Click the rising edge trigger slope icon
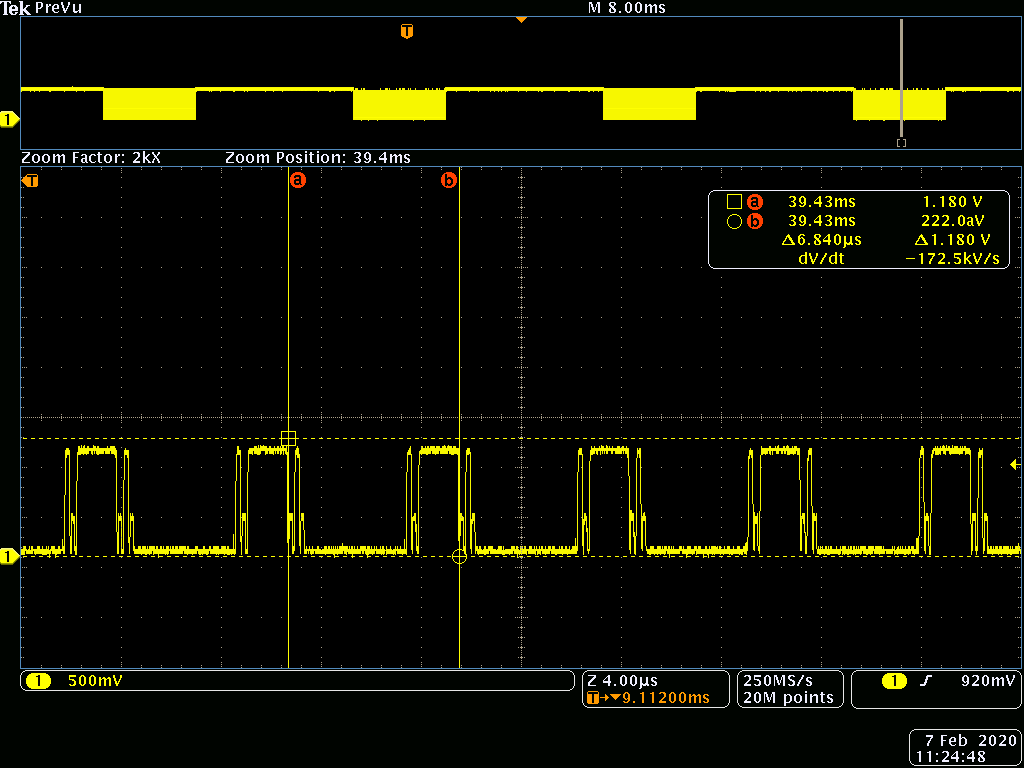 (924, 681)
